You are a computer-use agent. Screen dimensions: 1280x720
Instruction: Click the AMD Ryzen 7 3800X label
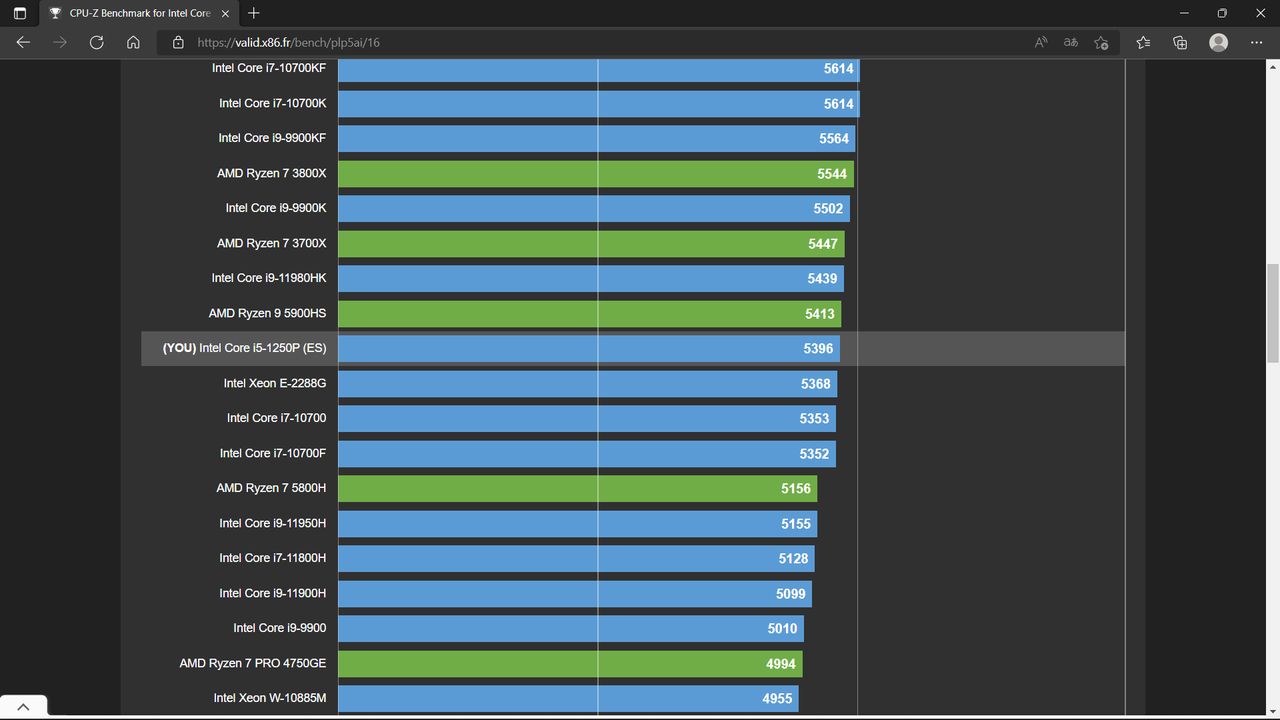[x=271, y=173]
